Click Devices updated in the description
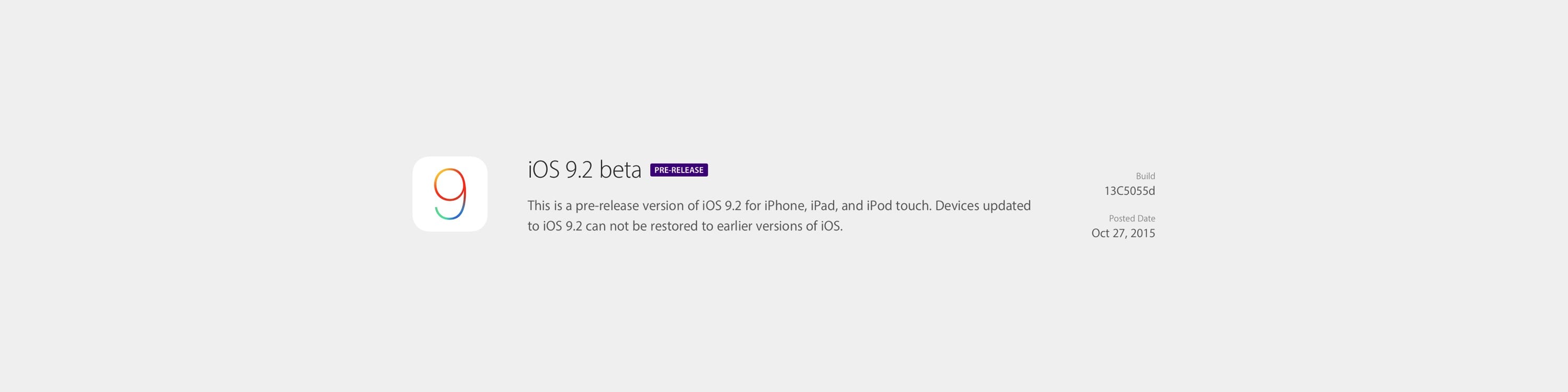This screenshot has height=392, width=1568. click(983, 206)
